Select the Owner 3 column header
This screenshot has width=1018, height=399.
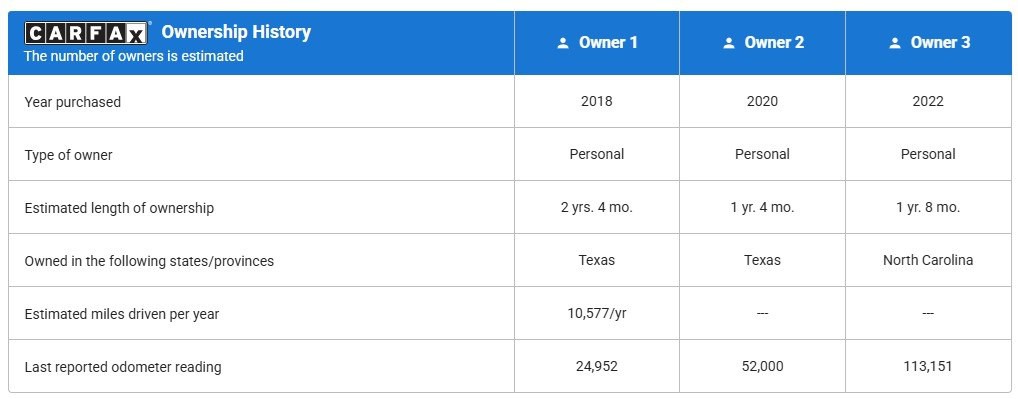[928, 43]
